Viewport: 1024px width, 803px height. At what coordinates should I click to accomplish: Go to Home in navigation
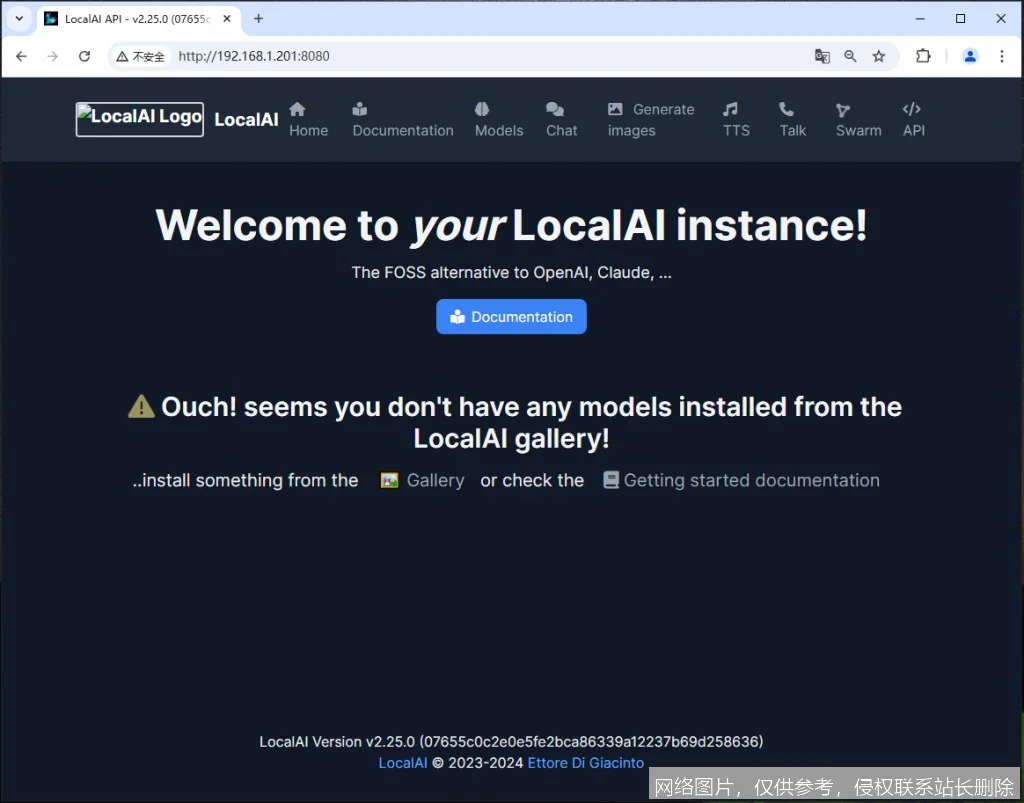308,120
